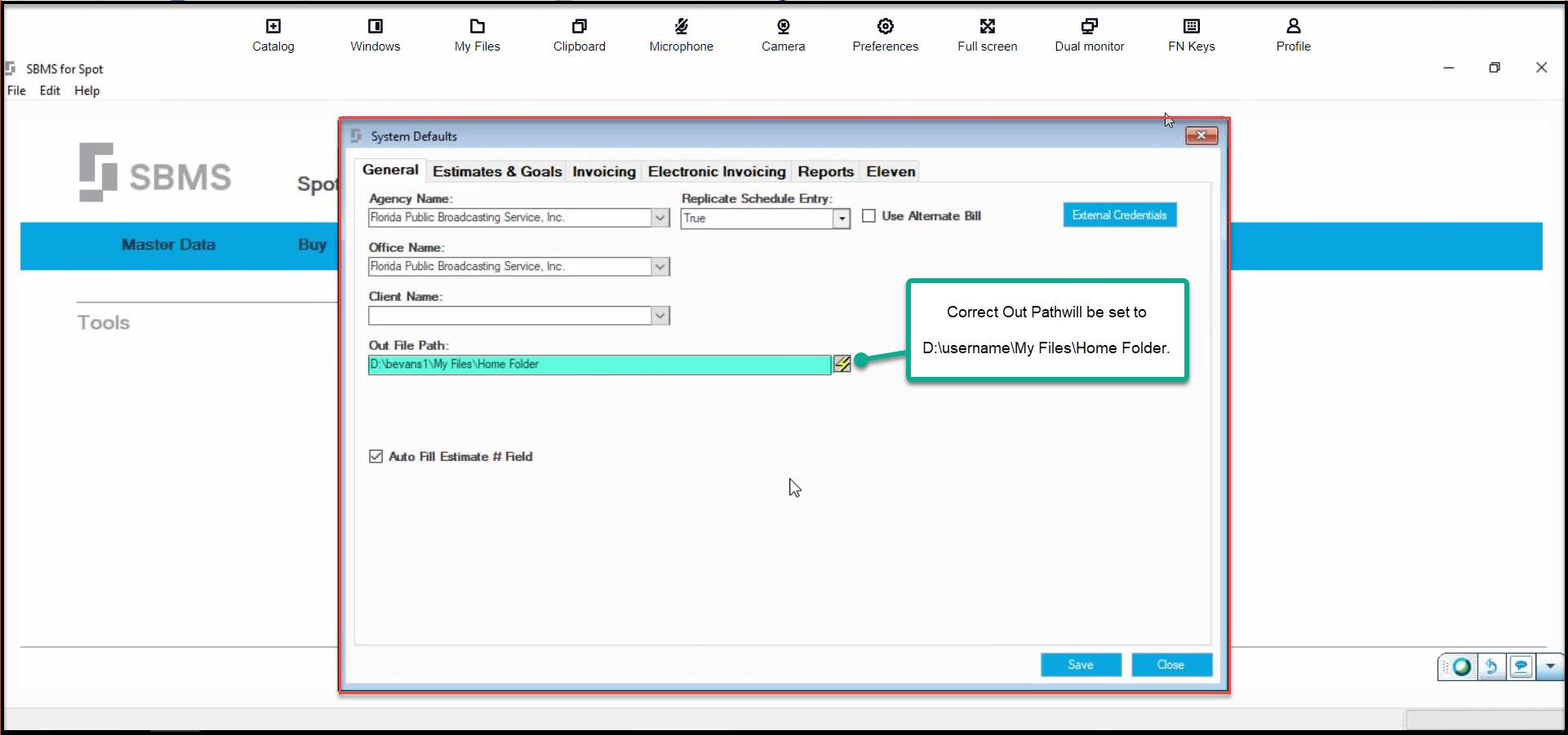Open the Camera icon

(784, 26)
